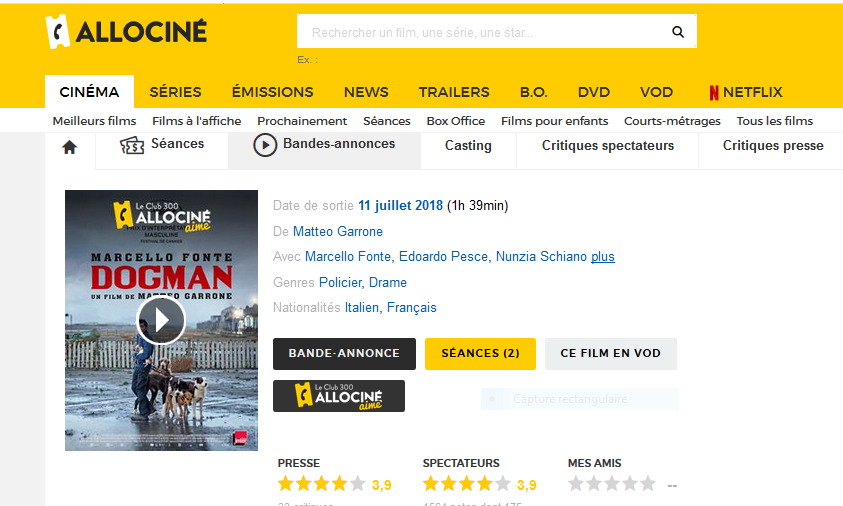Open the SÉRIES menu

point(175,92)
